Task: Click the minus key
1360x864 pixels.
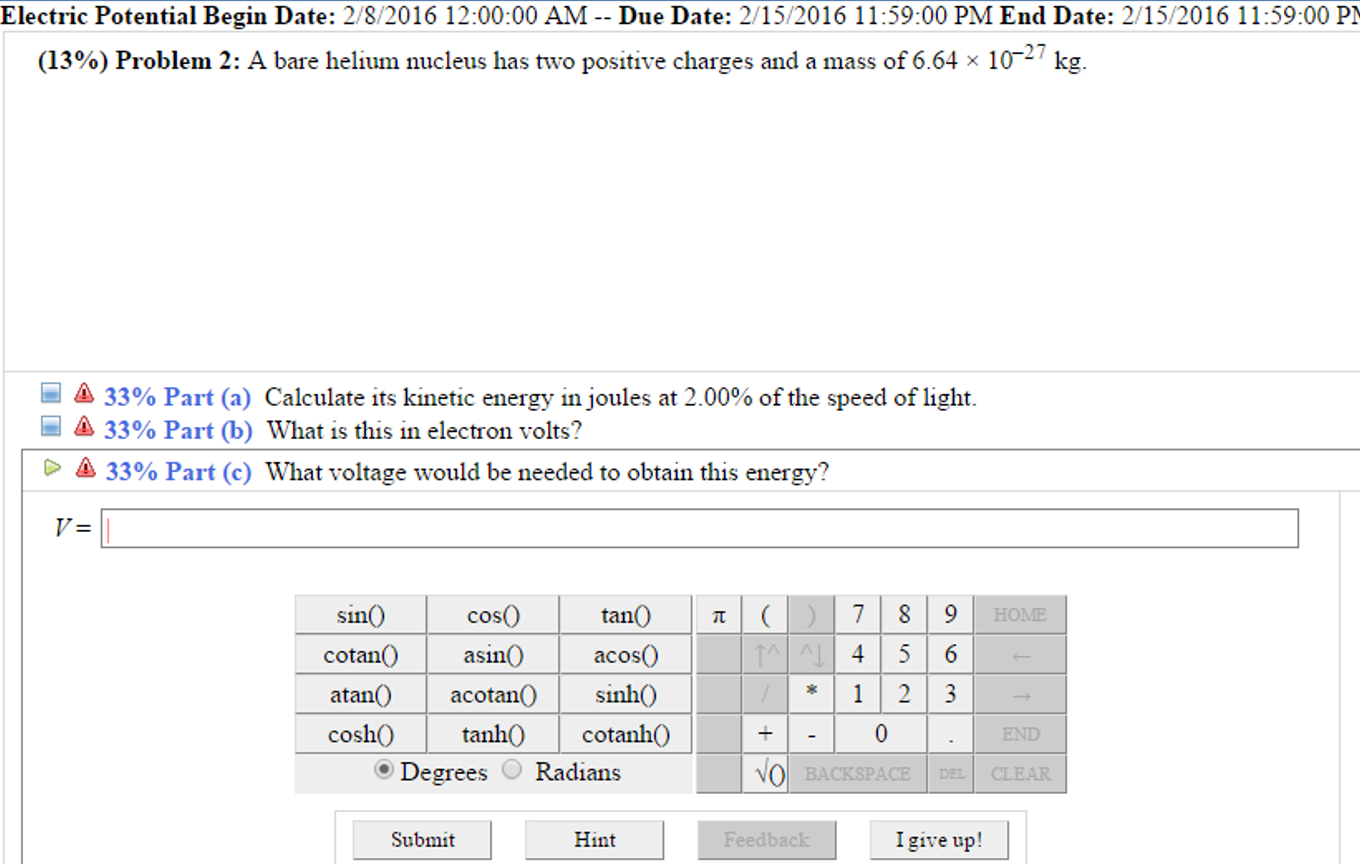Action: (811, 734)
